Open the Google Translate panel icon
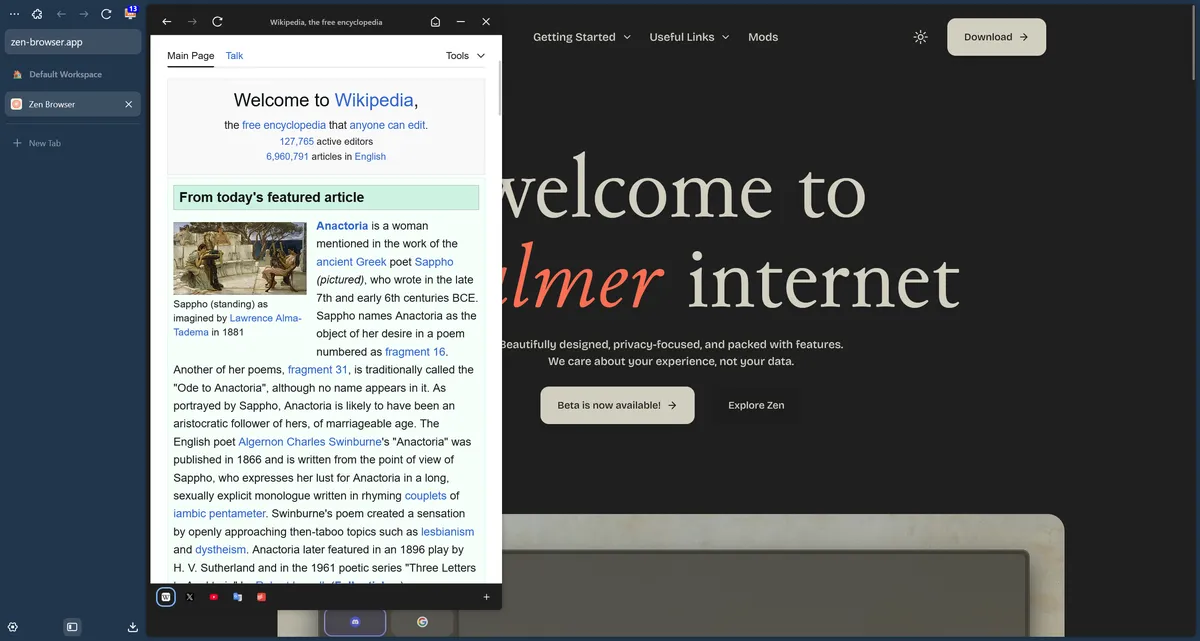This screenshot has width=1200, height=641. [x=238, y=597]
